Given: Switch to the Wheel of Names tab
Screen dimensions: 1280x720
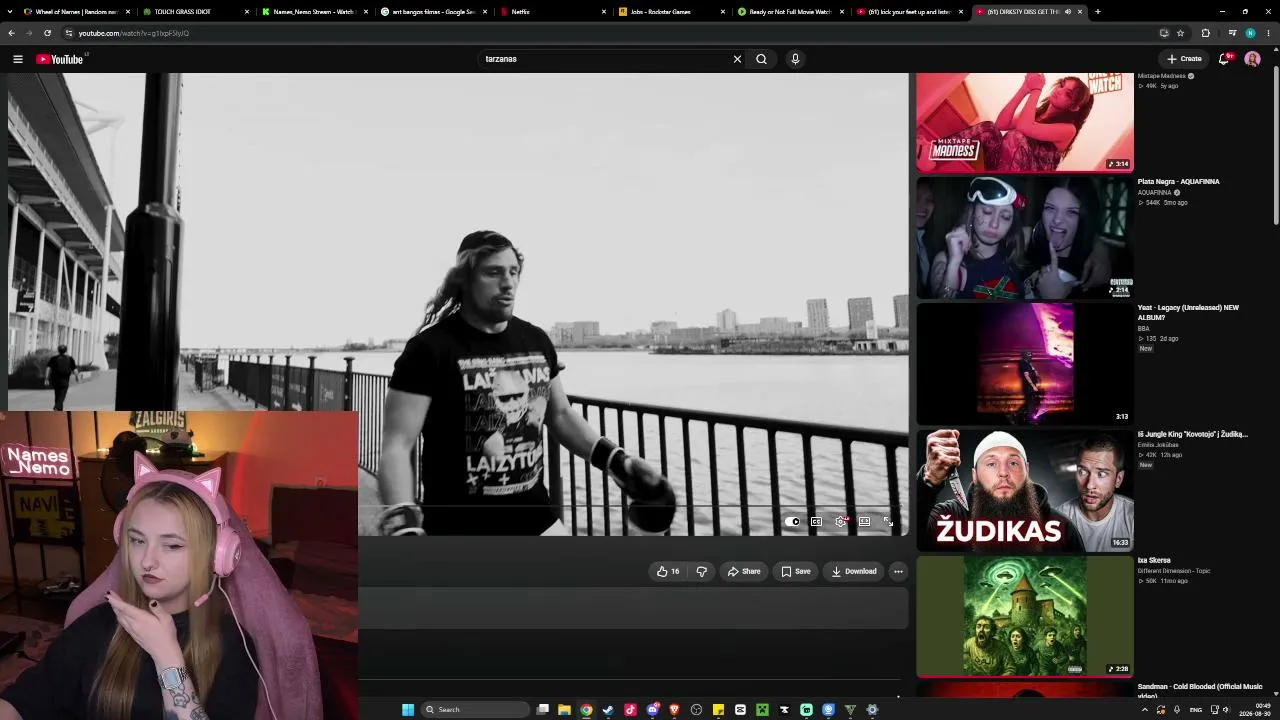Looking at the screenshot, I should click(70, 12).
